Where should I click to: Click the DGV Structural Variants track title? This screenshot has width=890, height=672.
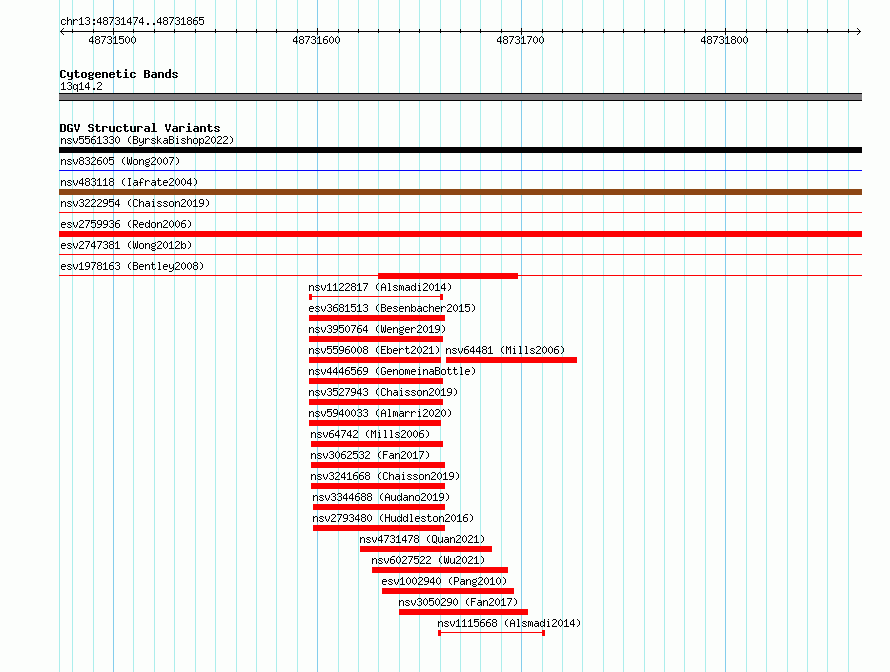pos(140,128)
